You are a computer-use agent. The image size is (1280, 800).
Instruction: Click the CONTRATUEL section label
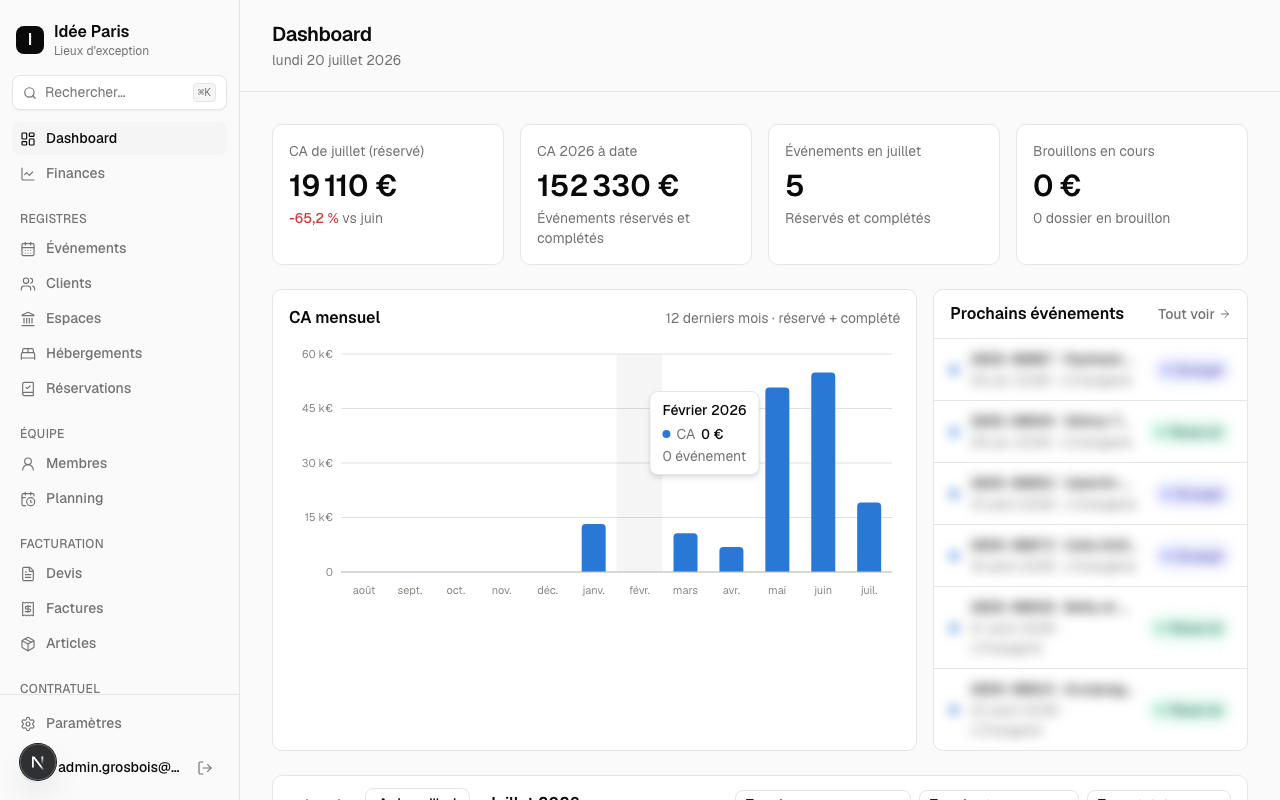[x=60, y=689]
